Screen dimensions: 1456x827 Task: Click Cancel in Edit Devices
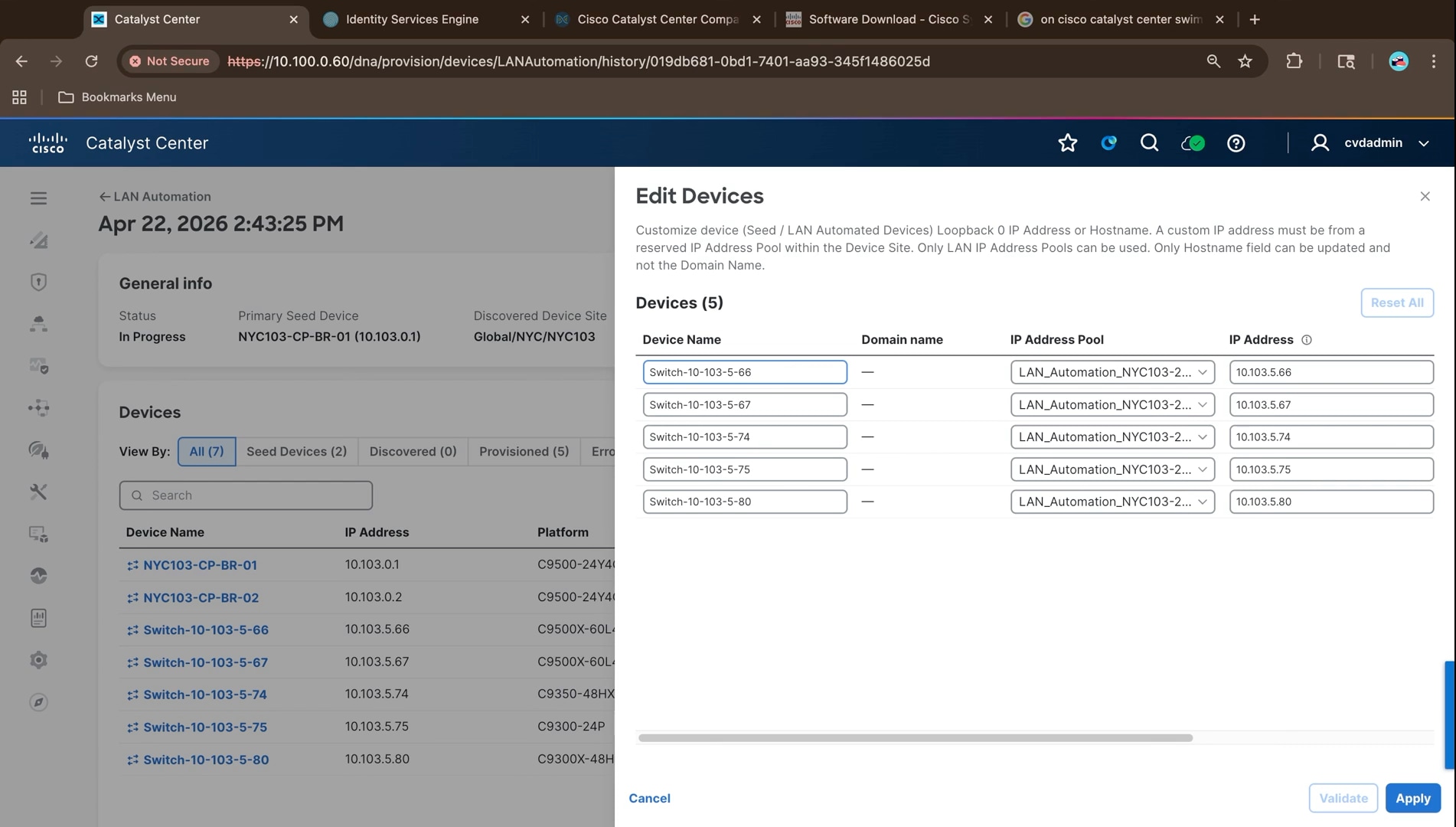point(649,798)
